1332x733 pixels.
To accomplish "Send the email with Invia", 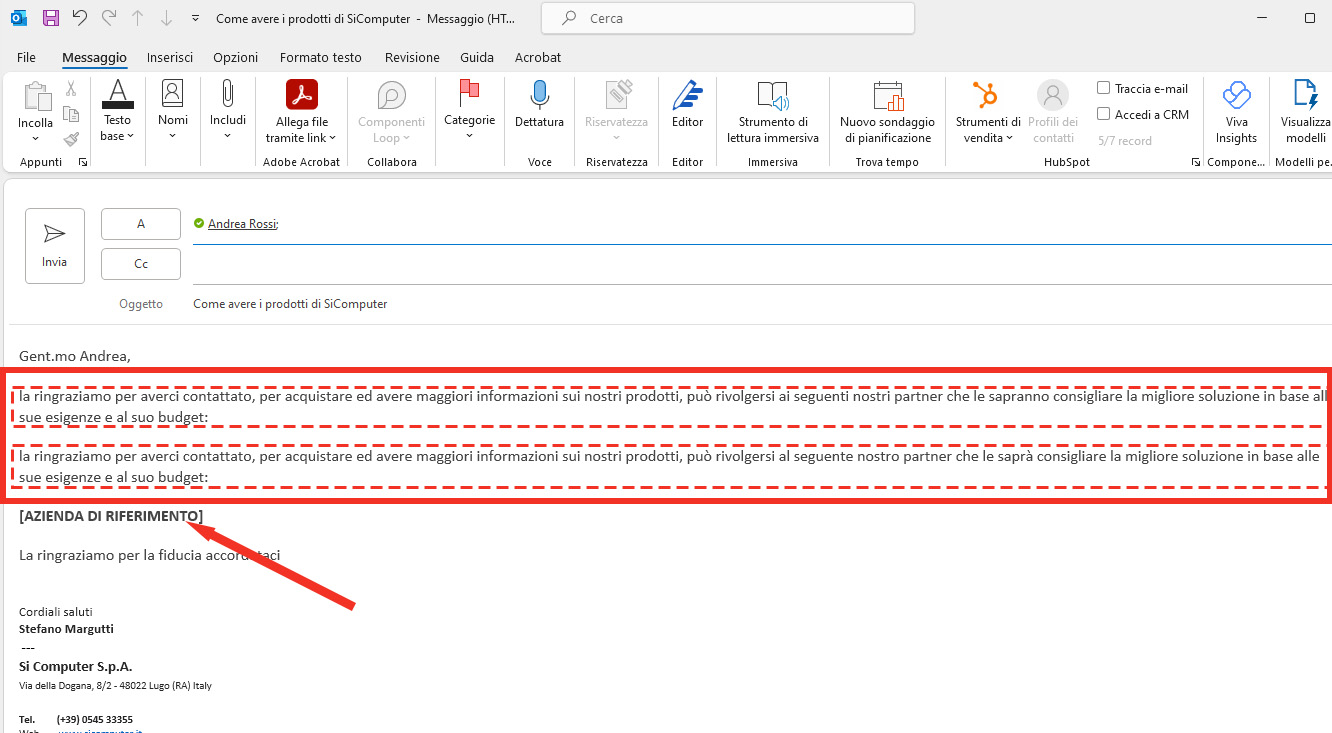I will click(54, 245).
